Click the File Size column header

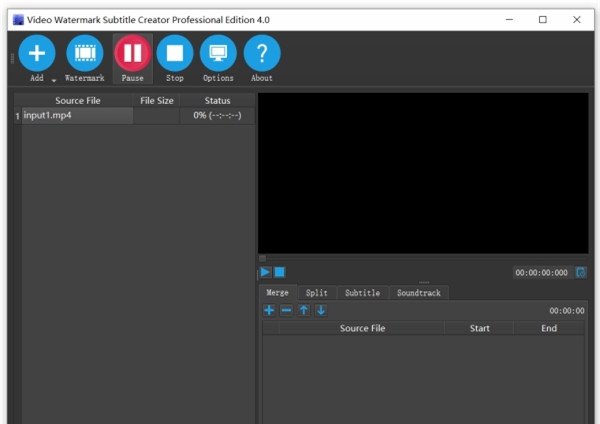tap(157, 100)
